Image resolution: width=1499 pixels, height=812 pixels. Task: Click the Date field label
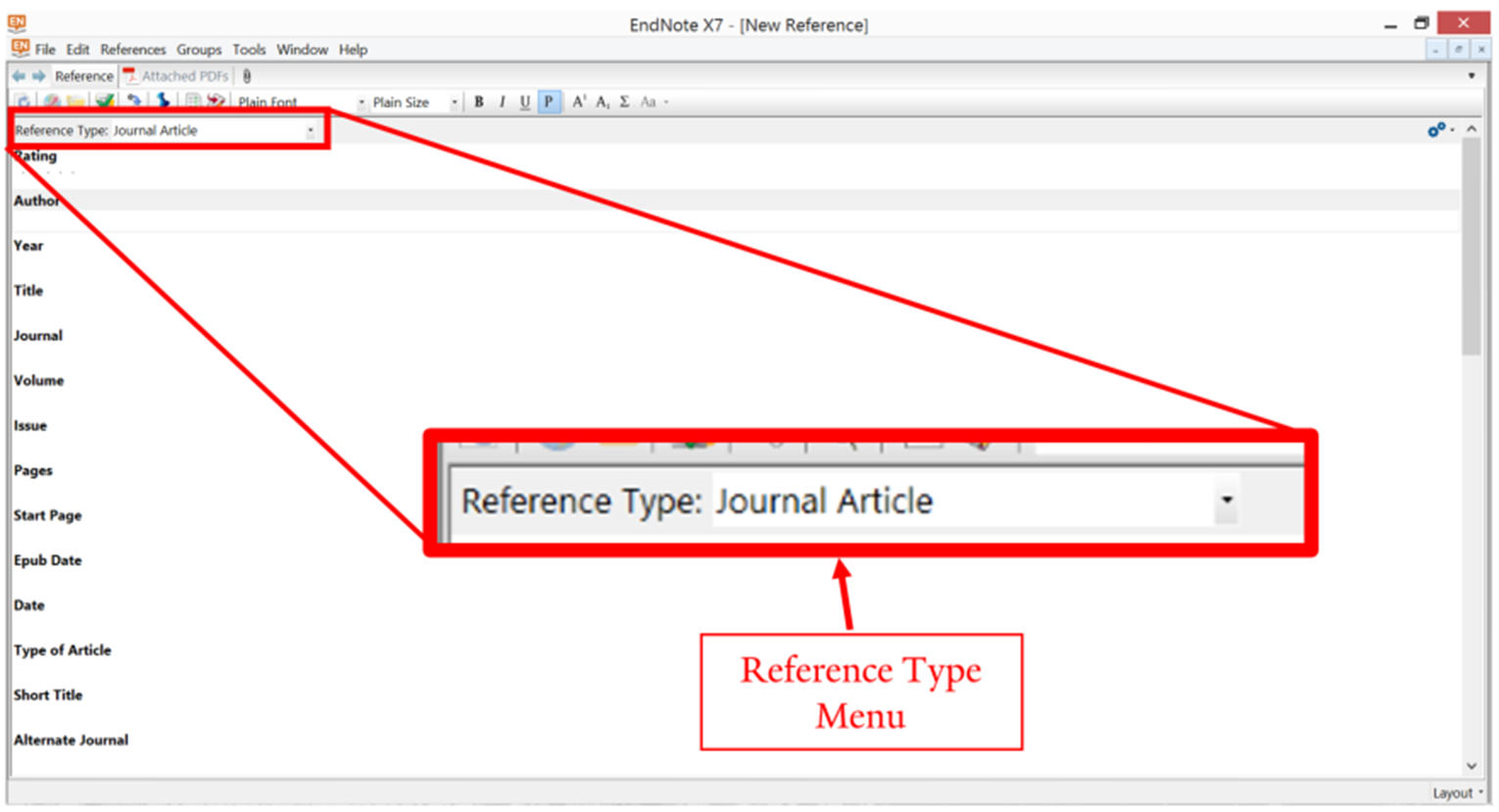[x=29, y=605]
